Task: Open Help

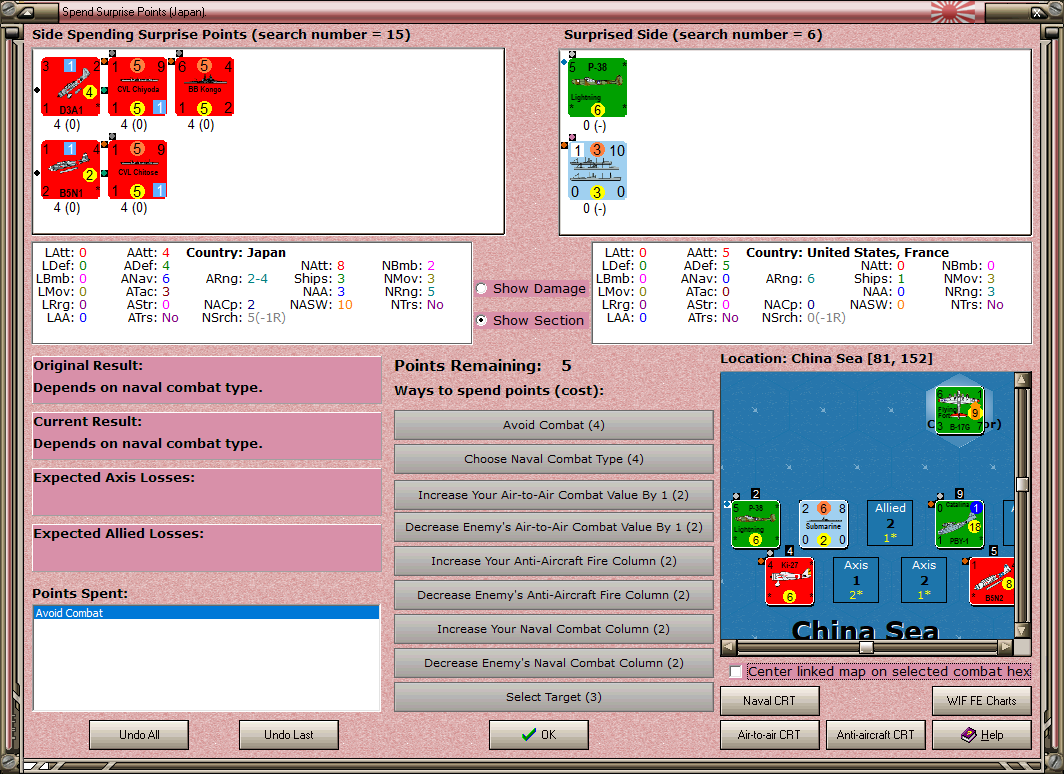Action: point(982,735)
